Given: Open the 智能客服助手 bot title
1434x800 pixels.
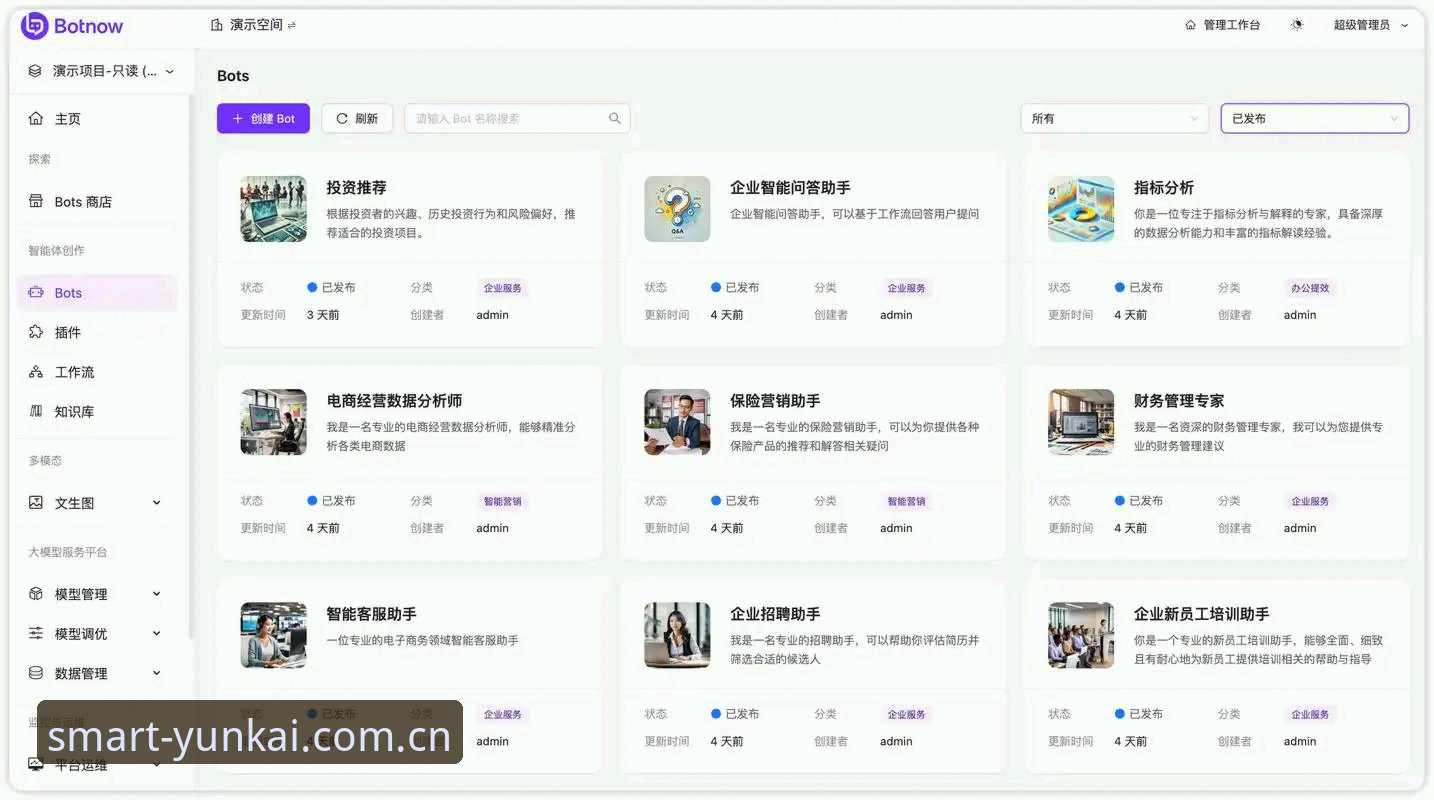Looking at the screenshot, I should point(371,614).
